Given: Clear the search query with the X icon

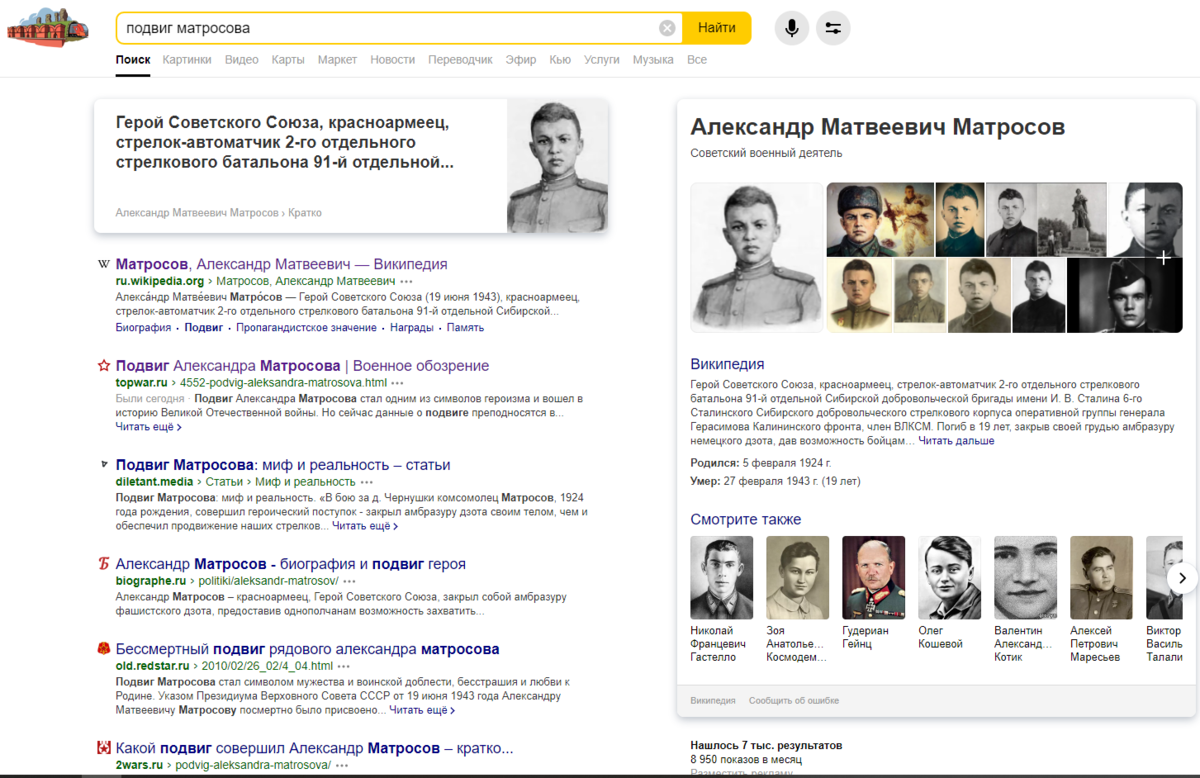Looking at the screenshot, I should coord(667,28).
